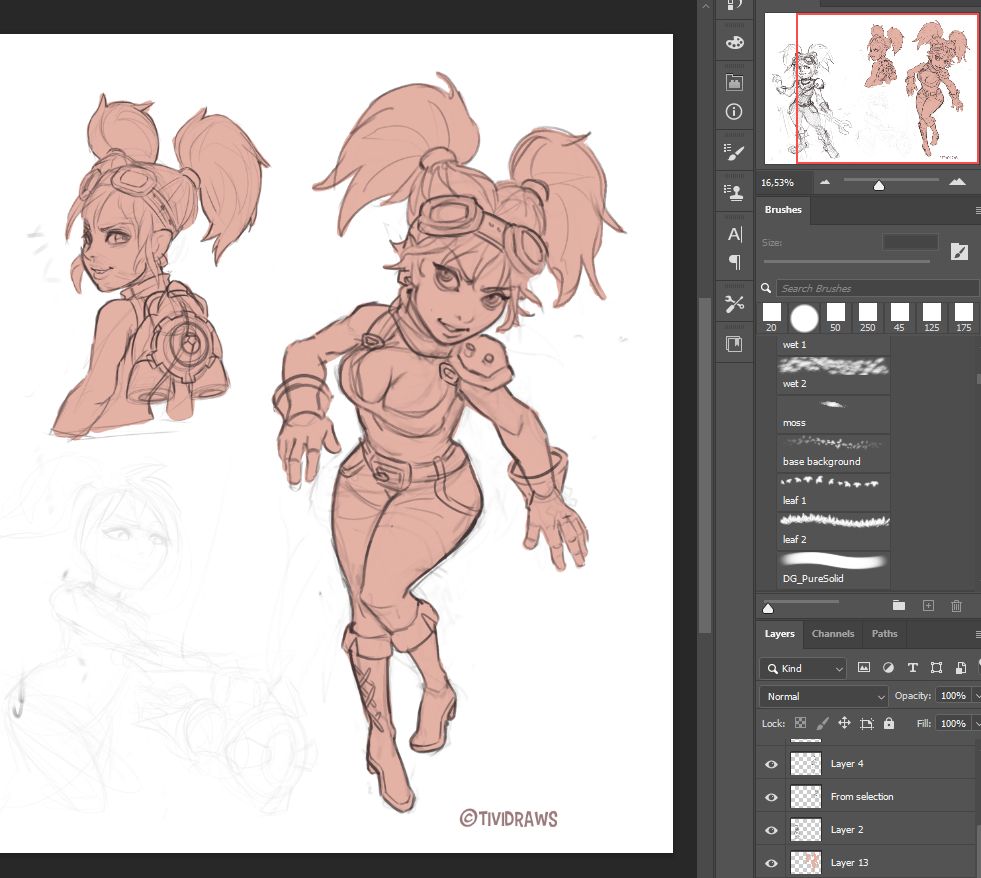Click the magnifier icon beside Search Brushes

pyautogui.click(x=766, y=288)
